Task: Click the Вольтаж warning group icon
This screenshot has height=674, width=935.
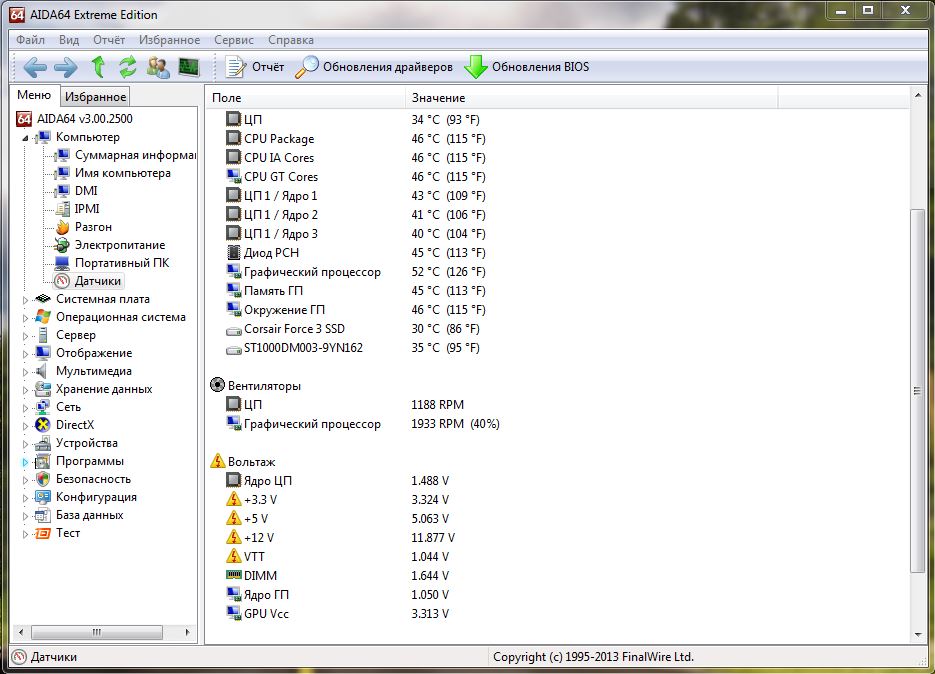Action: click(218, 461)
